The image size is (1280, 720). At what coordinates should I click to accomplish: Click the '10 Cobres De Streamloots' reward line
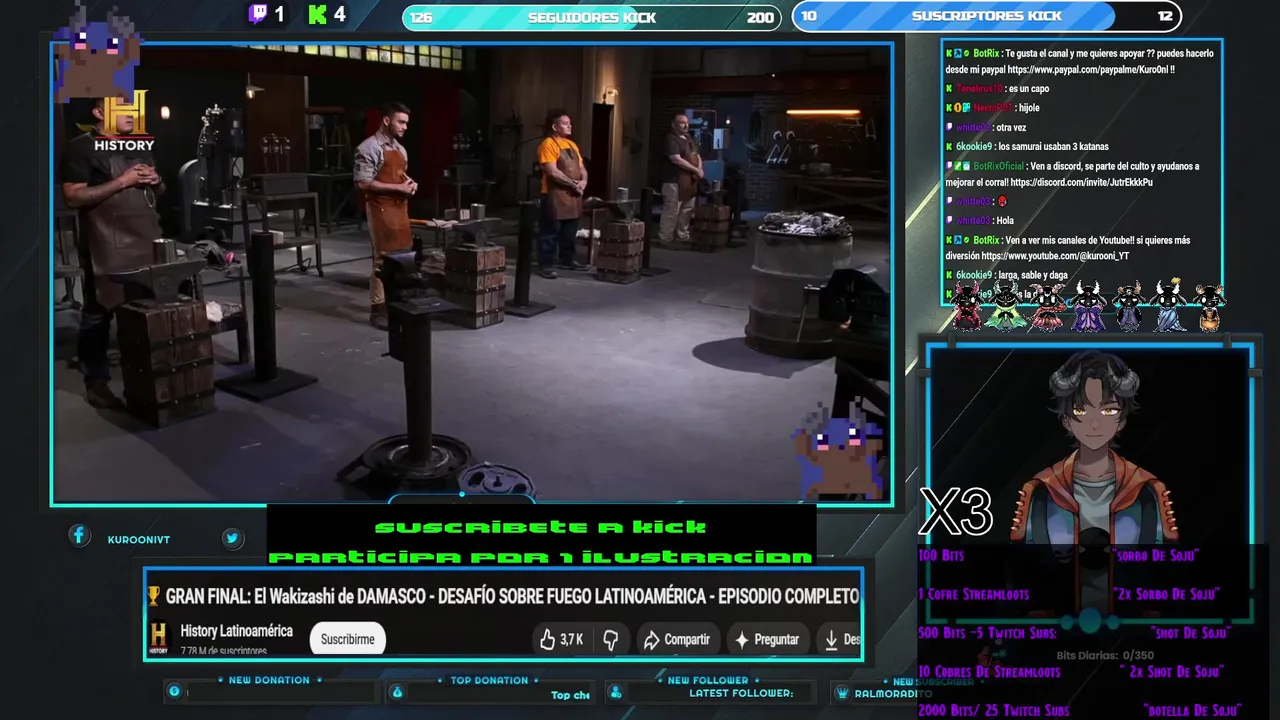[988, 672]
